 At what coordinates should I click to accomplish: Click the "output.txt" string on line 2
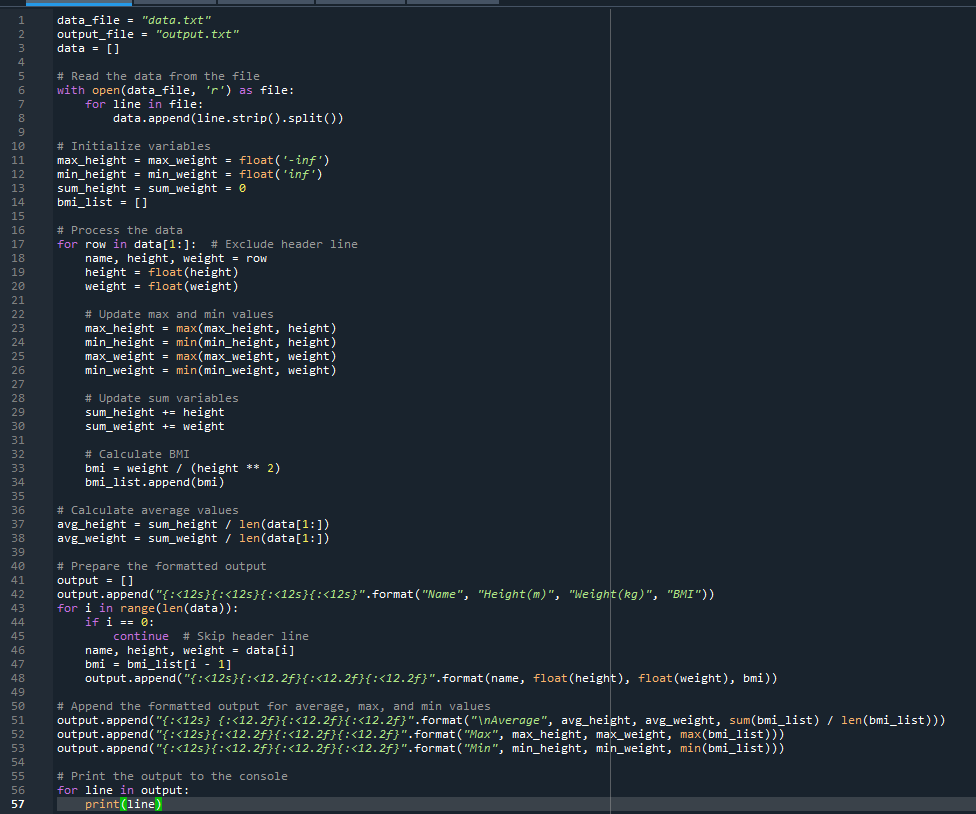[198, 33]
